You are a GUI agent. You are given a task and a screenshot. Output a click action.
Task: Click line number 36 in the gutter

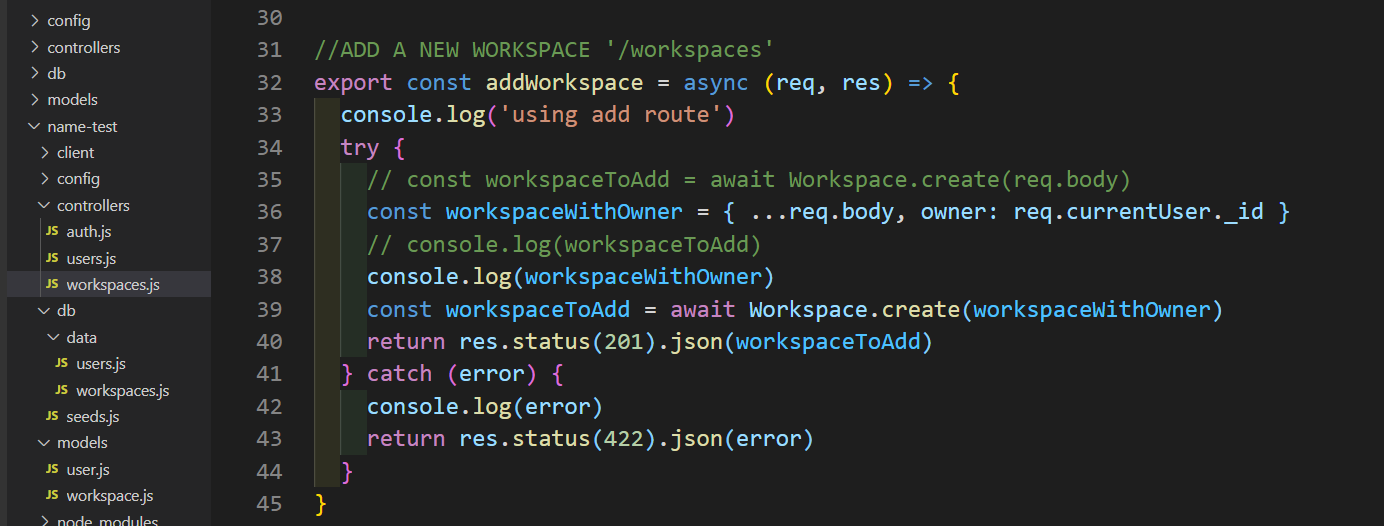(x=269, y=212)
